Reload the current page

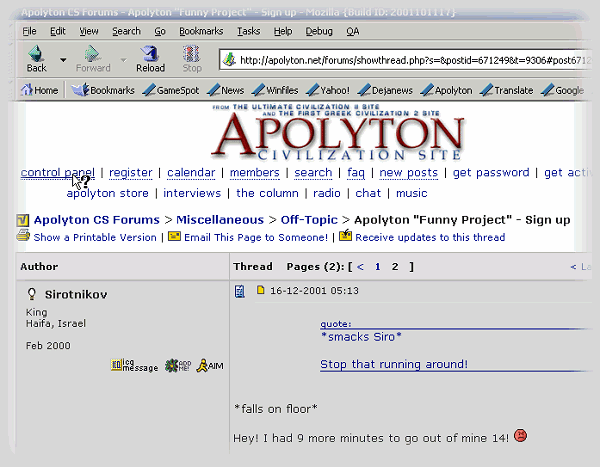coord(150,59)
